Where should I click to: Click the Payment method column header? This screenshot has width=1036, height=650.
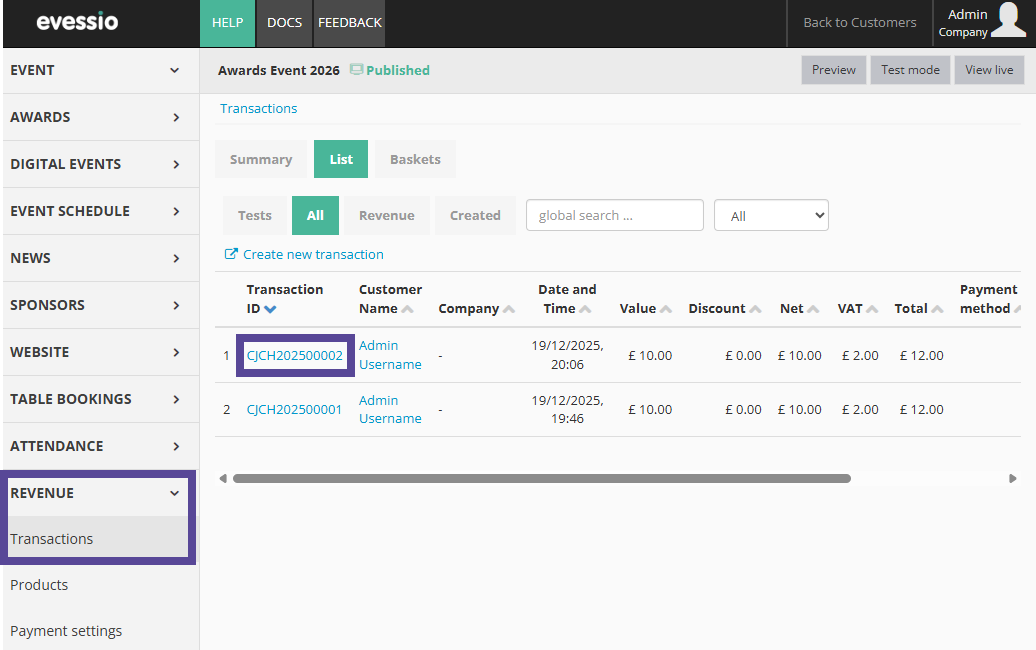988,299
